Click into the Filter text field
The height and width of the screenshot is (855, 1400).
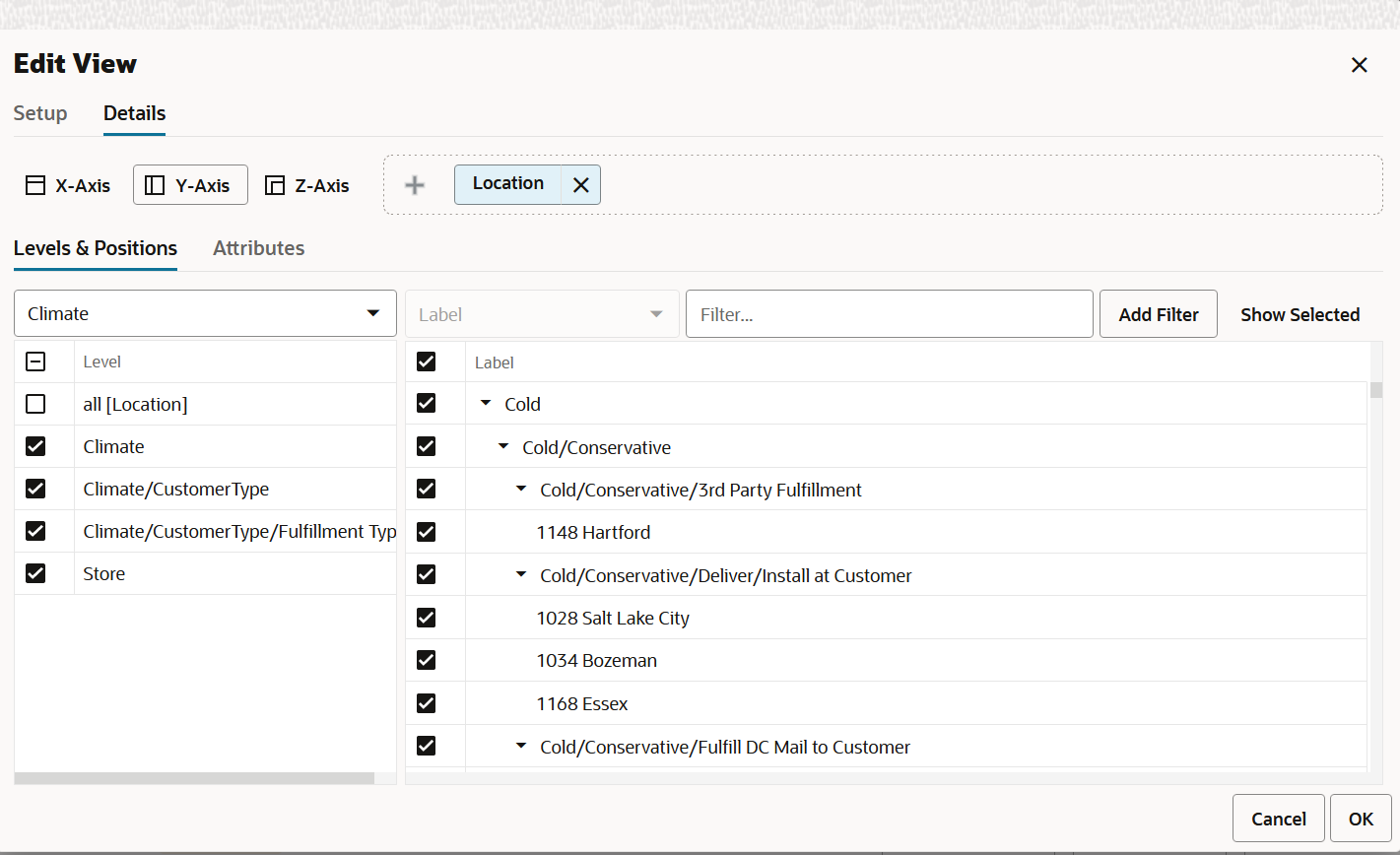(x=890, y=314)
